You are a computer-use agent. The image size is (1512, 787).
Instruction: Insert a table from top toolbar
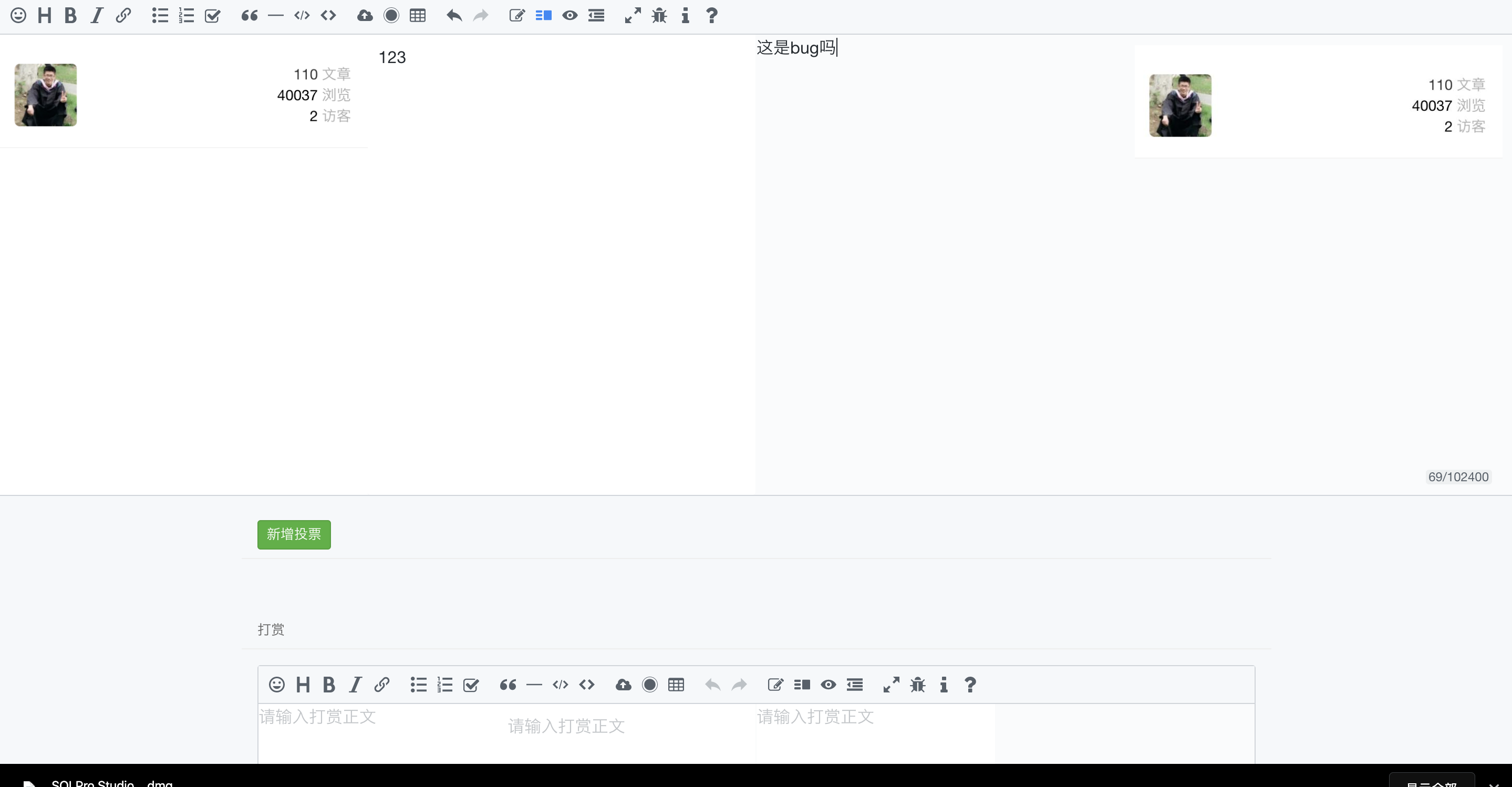tap(417, 15)
